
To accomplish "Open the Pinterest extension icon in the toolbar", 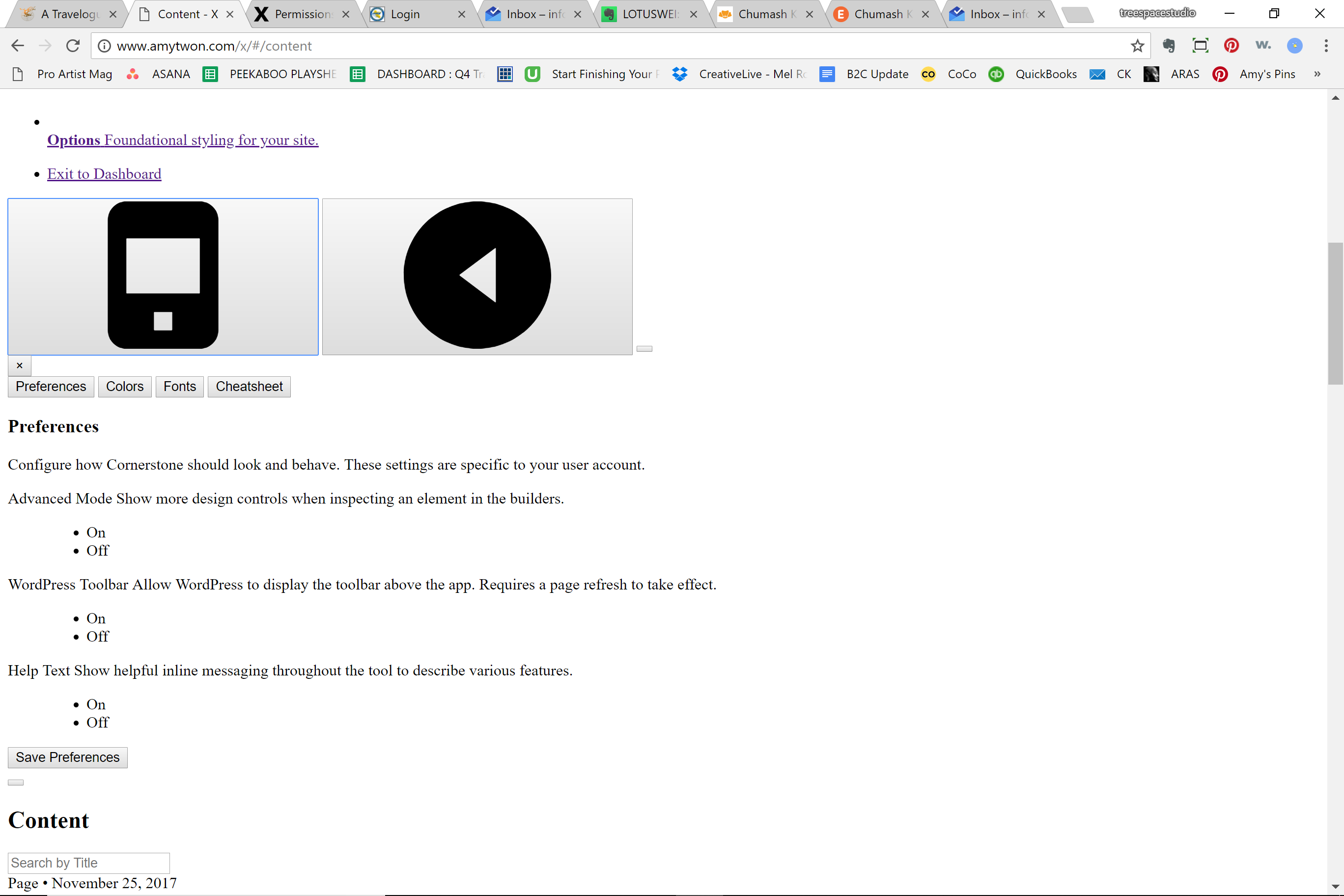I will [1232, 46].
